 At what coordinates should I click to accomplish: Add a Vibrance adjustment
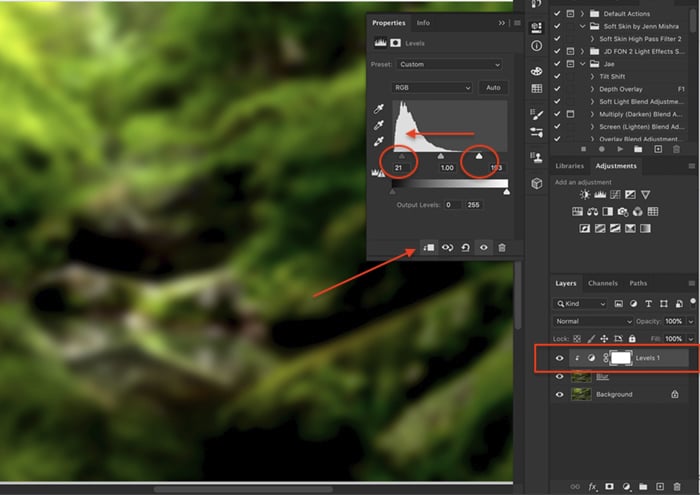click(646, 195)
